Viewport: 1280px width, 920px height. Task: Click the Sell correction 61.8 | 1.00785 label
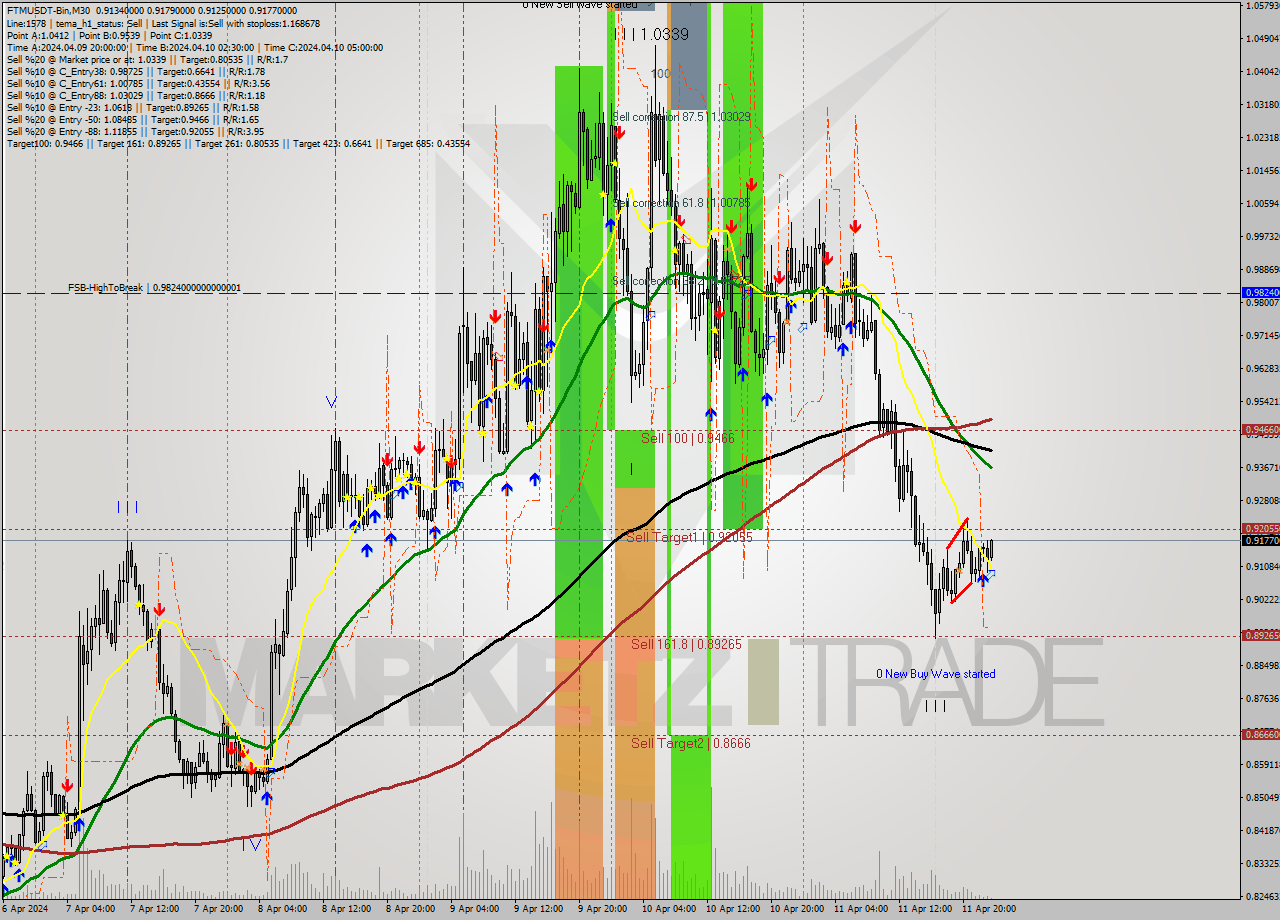(681, 202)
